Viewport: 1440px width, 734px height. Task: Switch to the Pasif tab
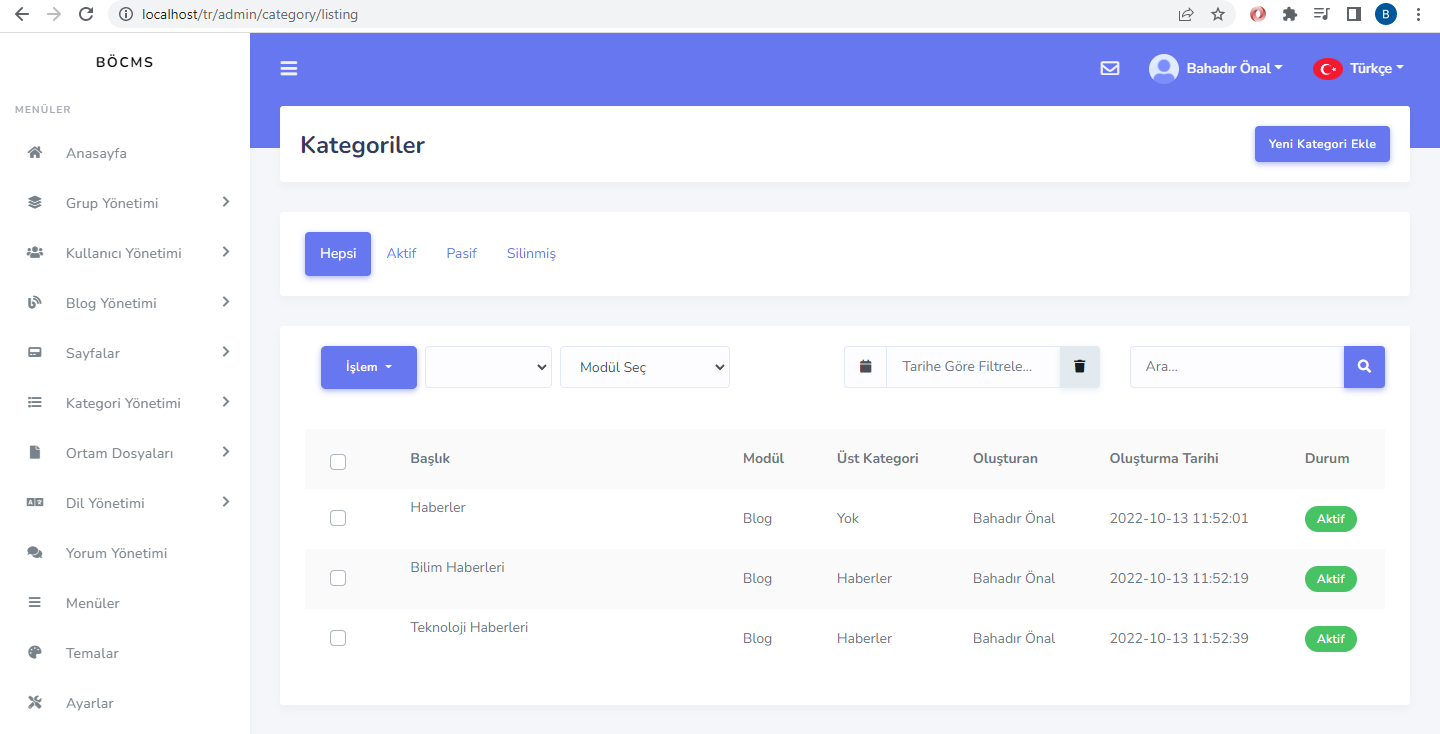(461, 253)
